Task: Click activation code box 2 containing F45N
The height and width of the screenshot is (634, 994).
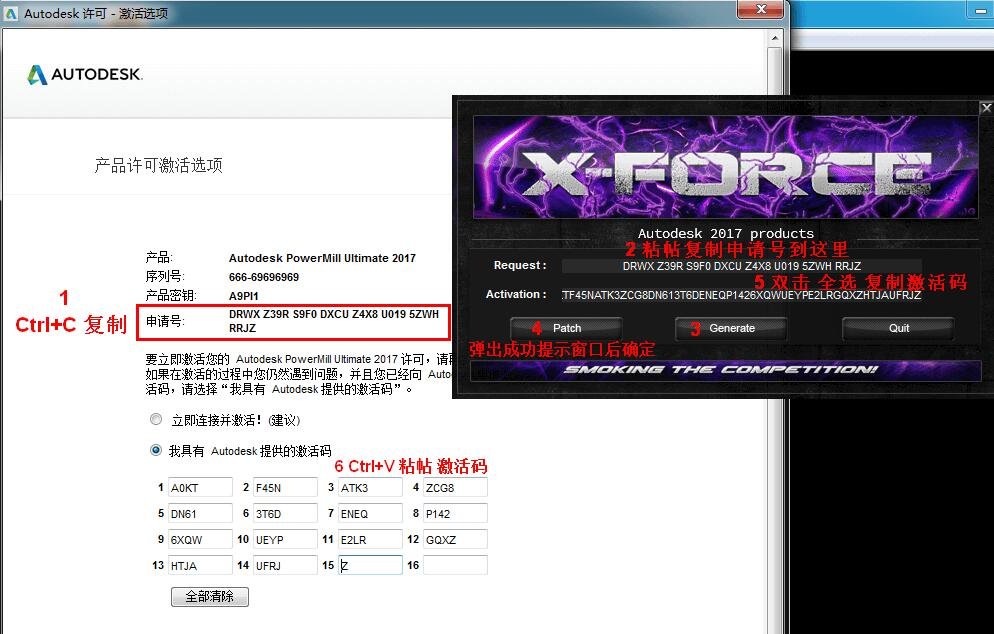Action: (285, 488)
